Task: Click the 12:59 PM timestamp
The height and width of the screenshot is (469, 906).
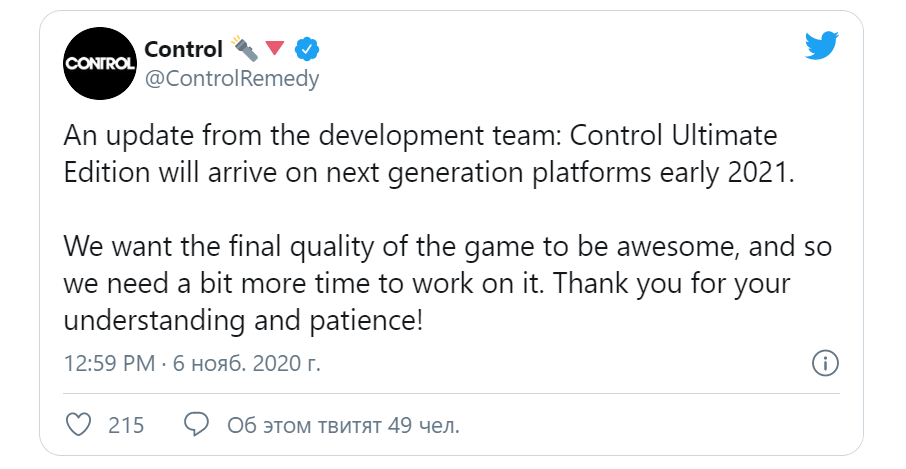Action: click(108, 363)
